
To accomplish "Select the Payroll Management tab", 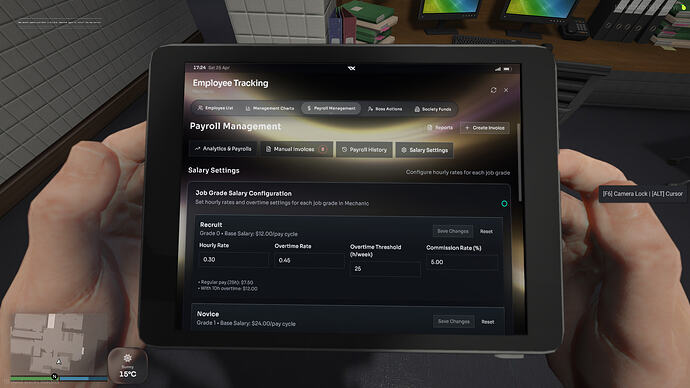I will (331, 108).
